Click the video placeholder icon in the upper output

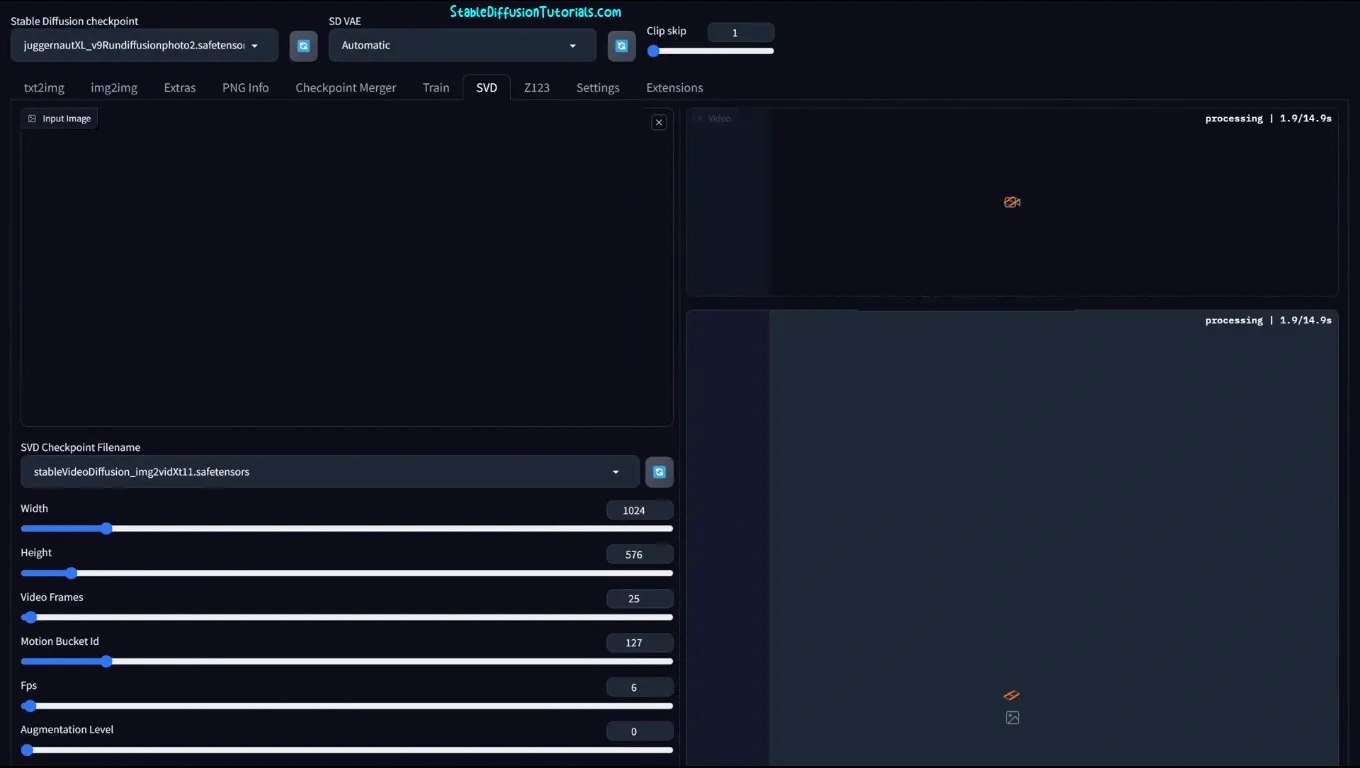1012,202
